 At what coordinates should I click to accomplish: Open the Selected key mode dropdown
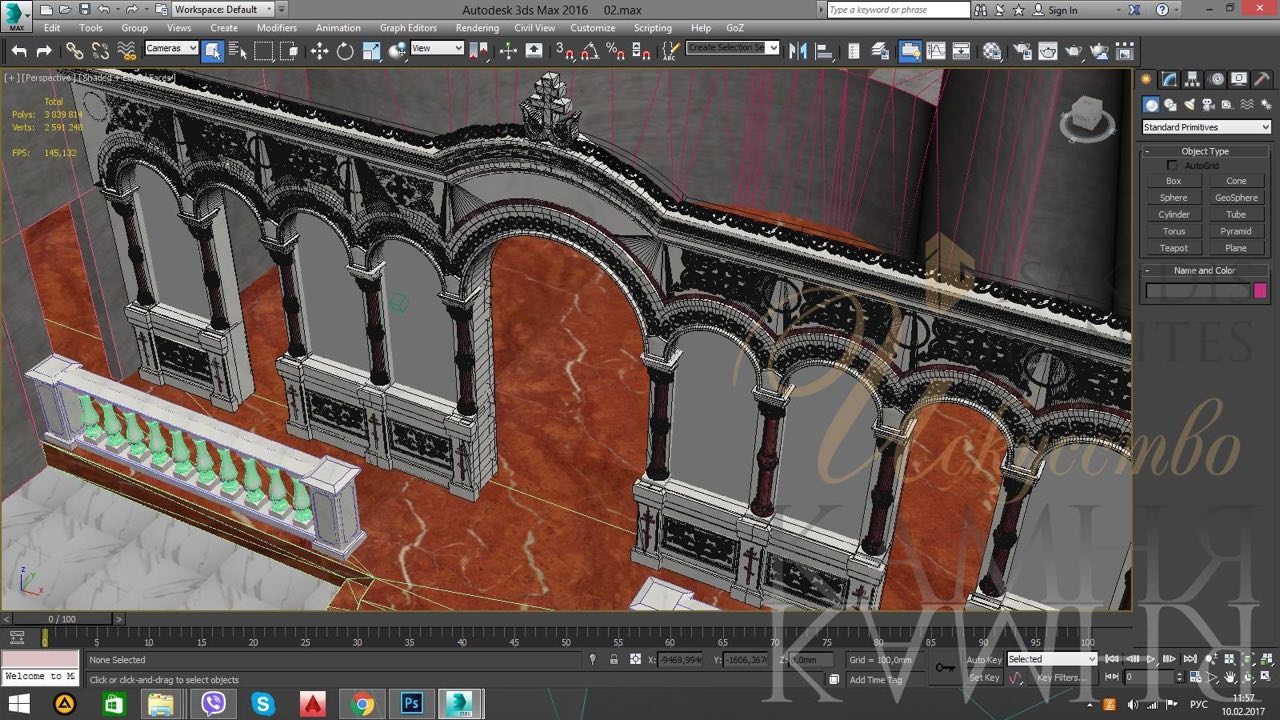[x=1052, y=659]
